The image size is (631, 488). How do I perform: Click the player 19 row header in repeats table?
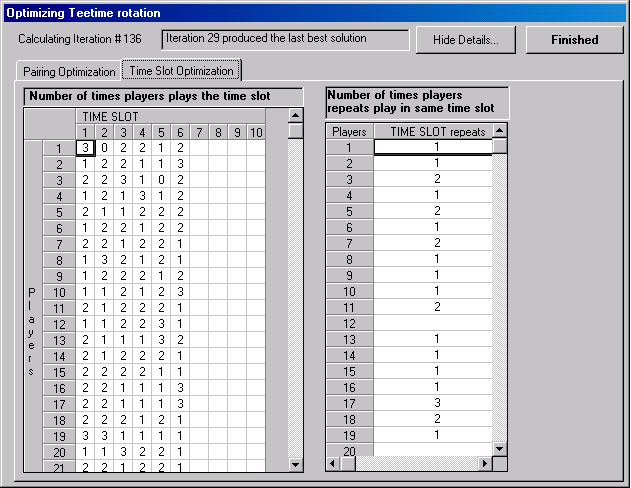click(x=349, y=435)
